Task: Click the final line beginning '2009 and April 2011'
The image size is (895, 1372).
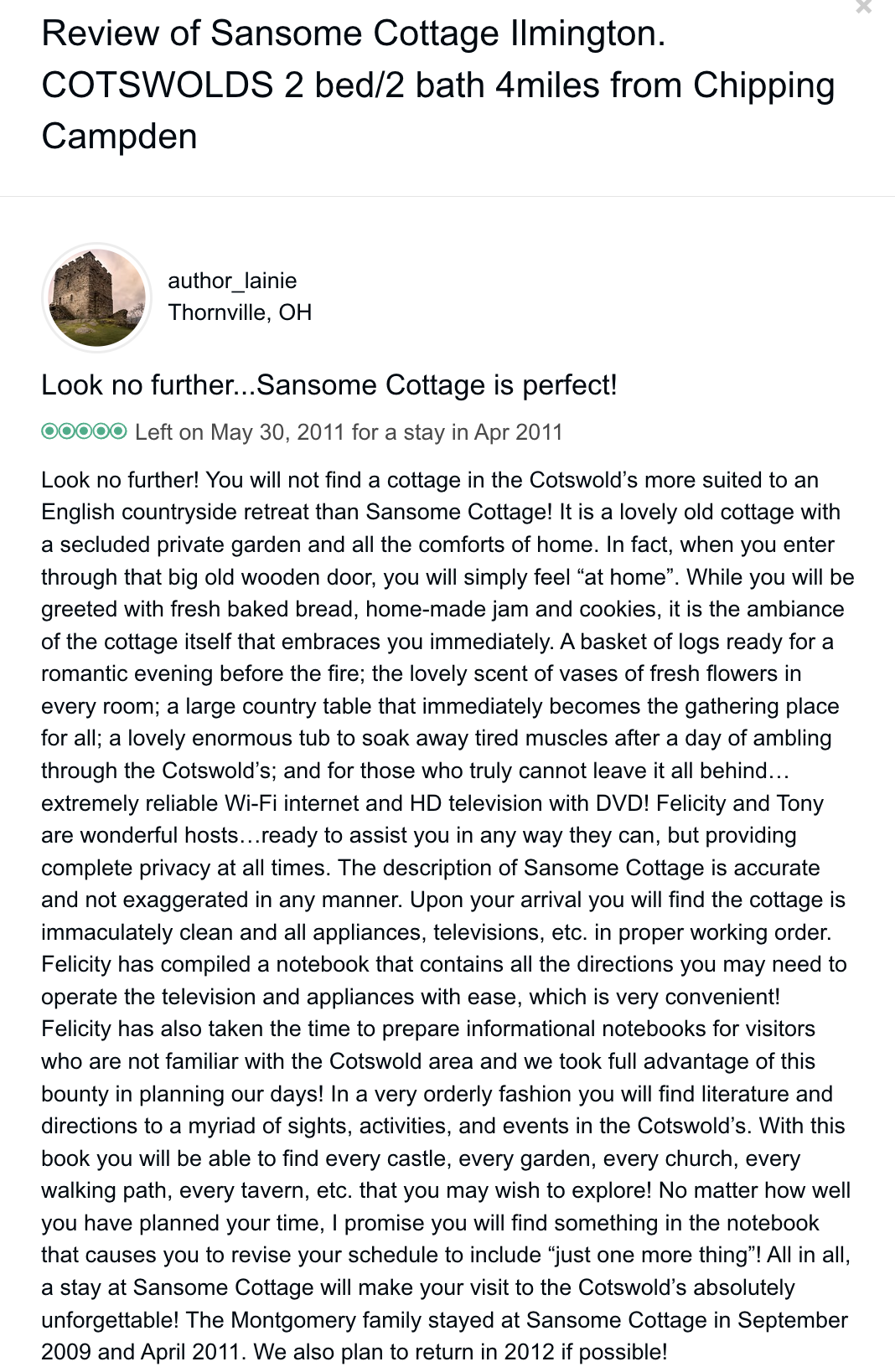Action: coord(354,1352)
